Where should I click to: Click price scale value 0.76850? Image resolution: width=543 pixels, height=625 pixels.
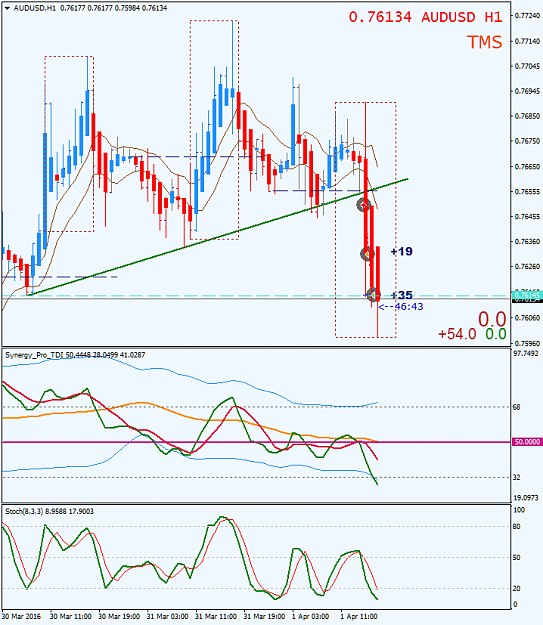[527, 116]
